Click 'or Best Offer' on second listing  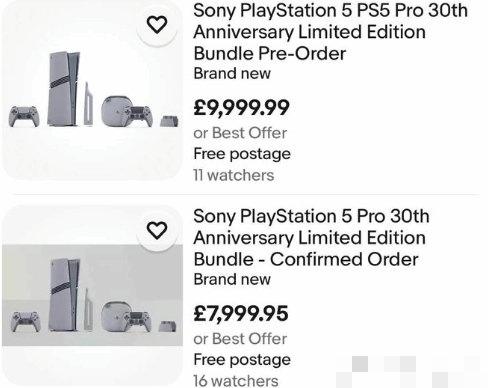240,339
